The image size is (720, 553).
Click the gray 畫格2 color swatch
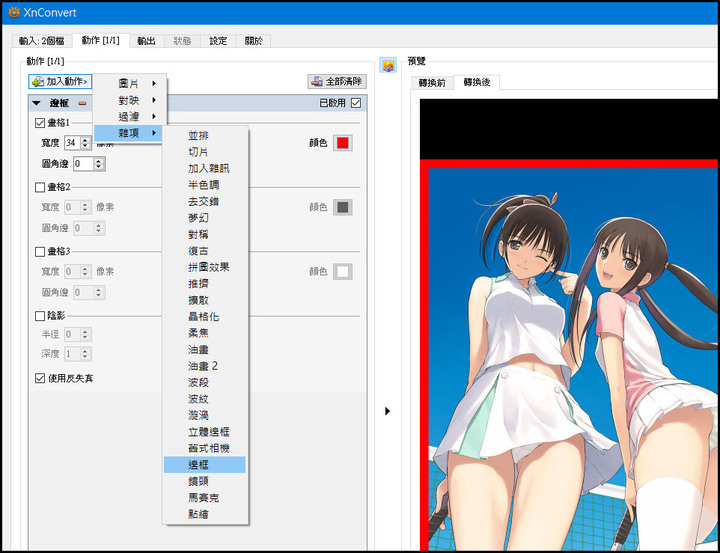[x=343, y=207]
